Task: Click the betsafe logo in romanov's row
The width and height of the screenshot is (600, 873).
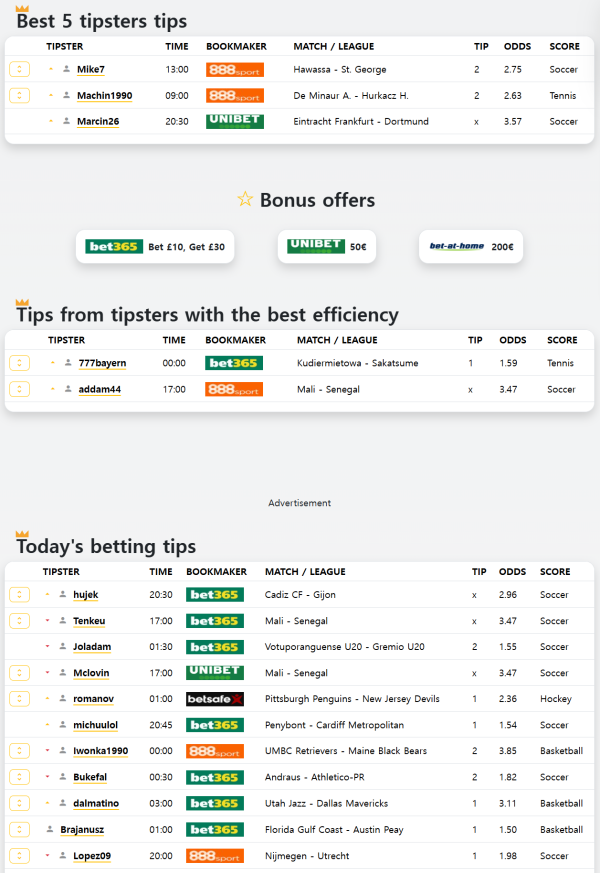Action: pyautogui.click(x=215, y=699)
